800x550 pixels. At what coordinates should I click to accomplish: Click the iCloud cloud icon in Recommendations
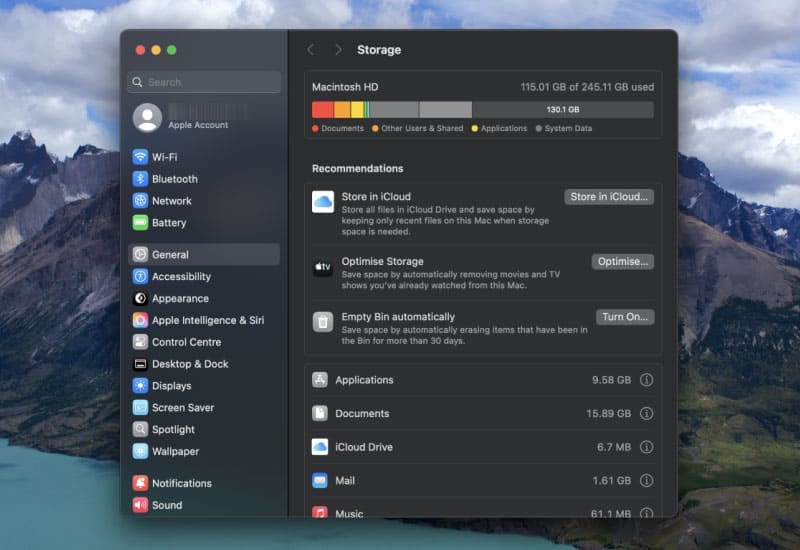[323, 202]
